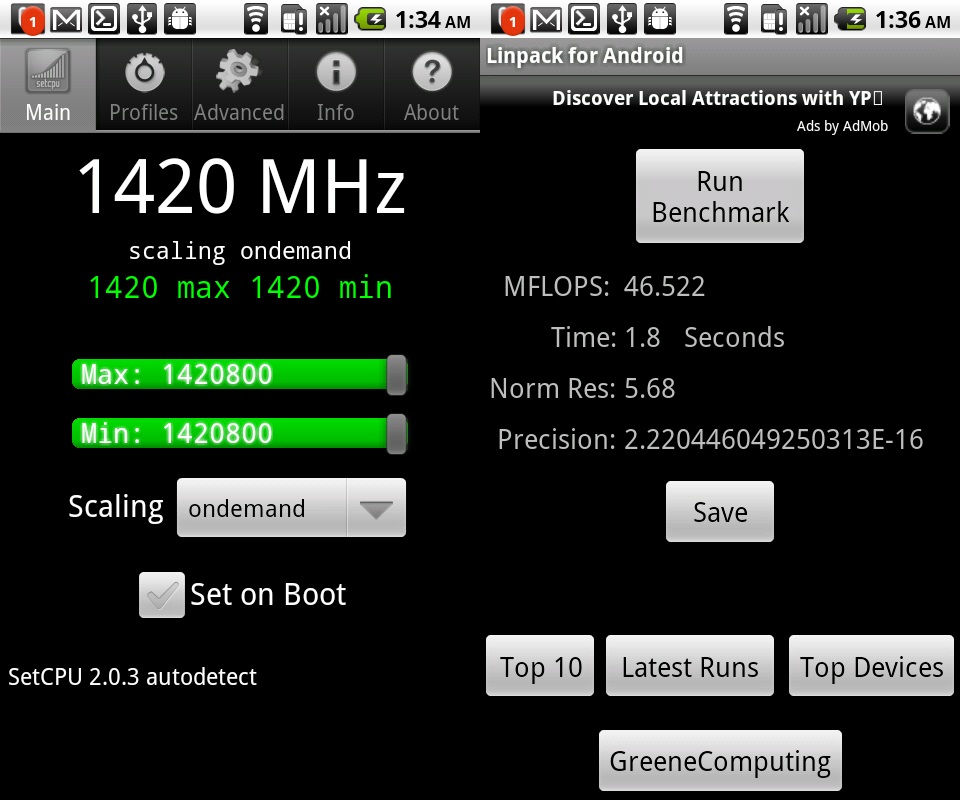Image resolution: width=960 pixels, height=800 pixels.
Task: Click the 1420 MHz current frequency readout
Action: click(241, 186)
